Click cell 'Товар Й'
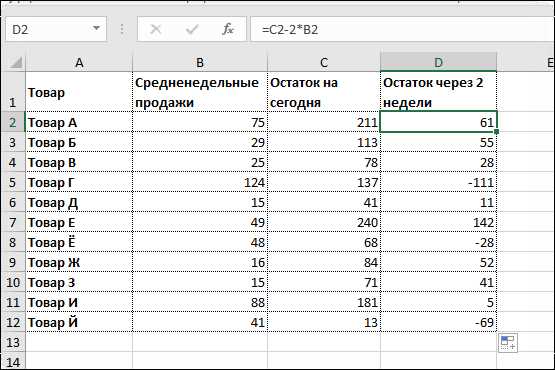 click(79, 322)
